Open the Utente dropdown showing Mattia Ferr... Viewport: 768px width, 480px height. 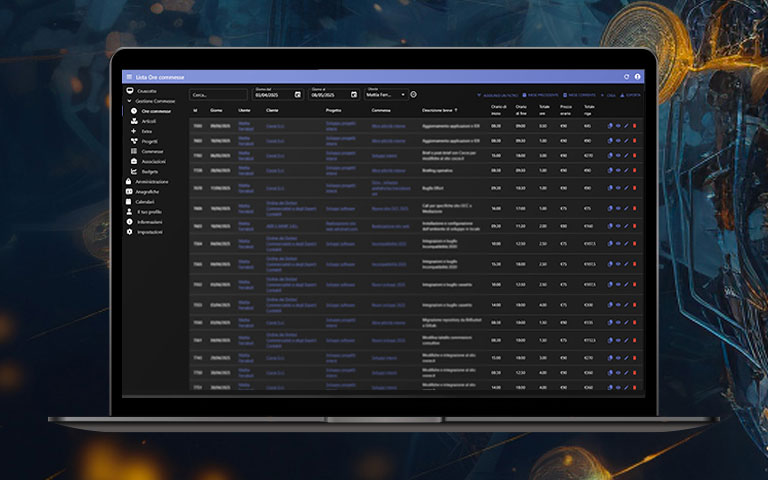[x=386, y=95]
